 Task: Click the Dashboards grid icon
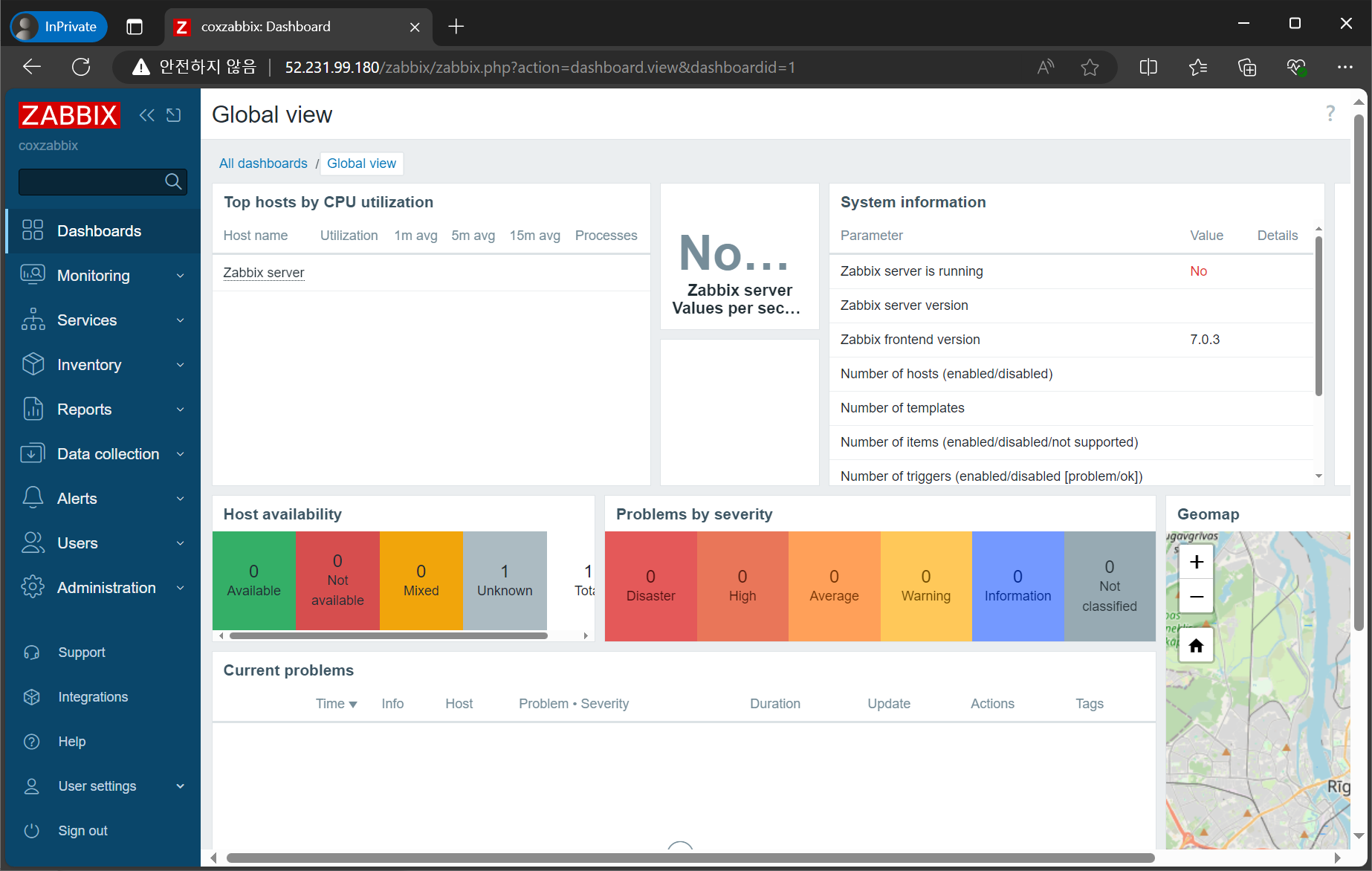33,230
